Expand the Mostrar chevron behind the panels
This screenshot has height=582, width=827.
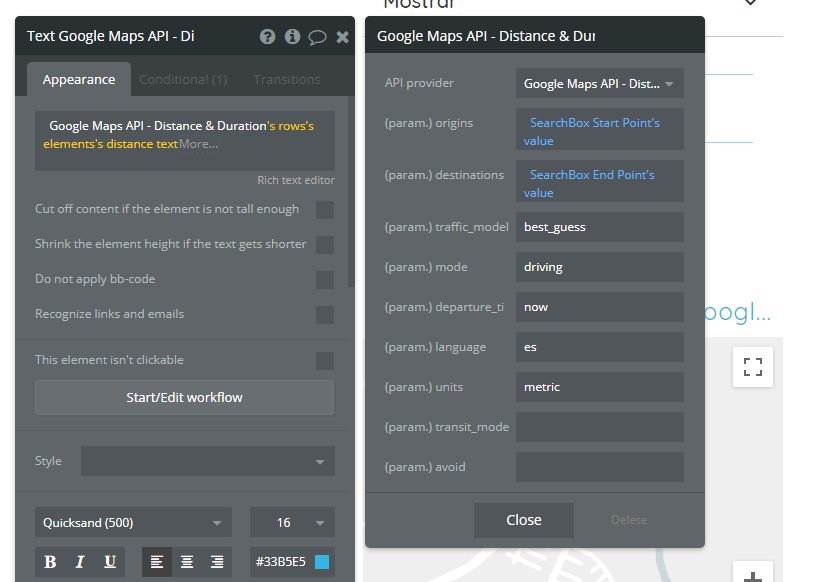pyautogui.click(x=751, y=3)
